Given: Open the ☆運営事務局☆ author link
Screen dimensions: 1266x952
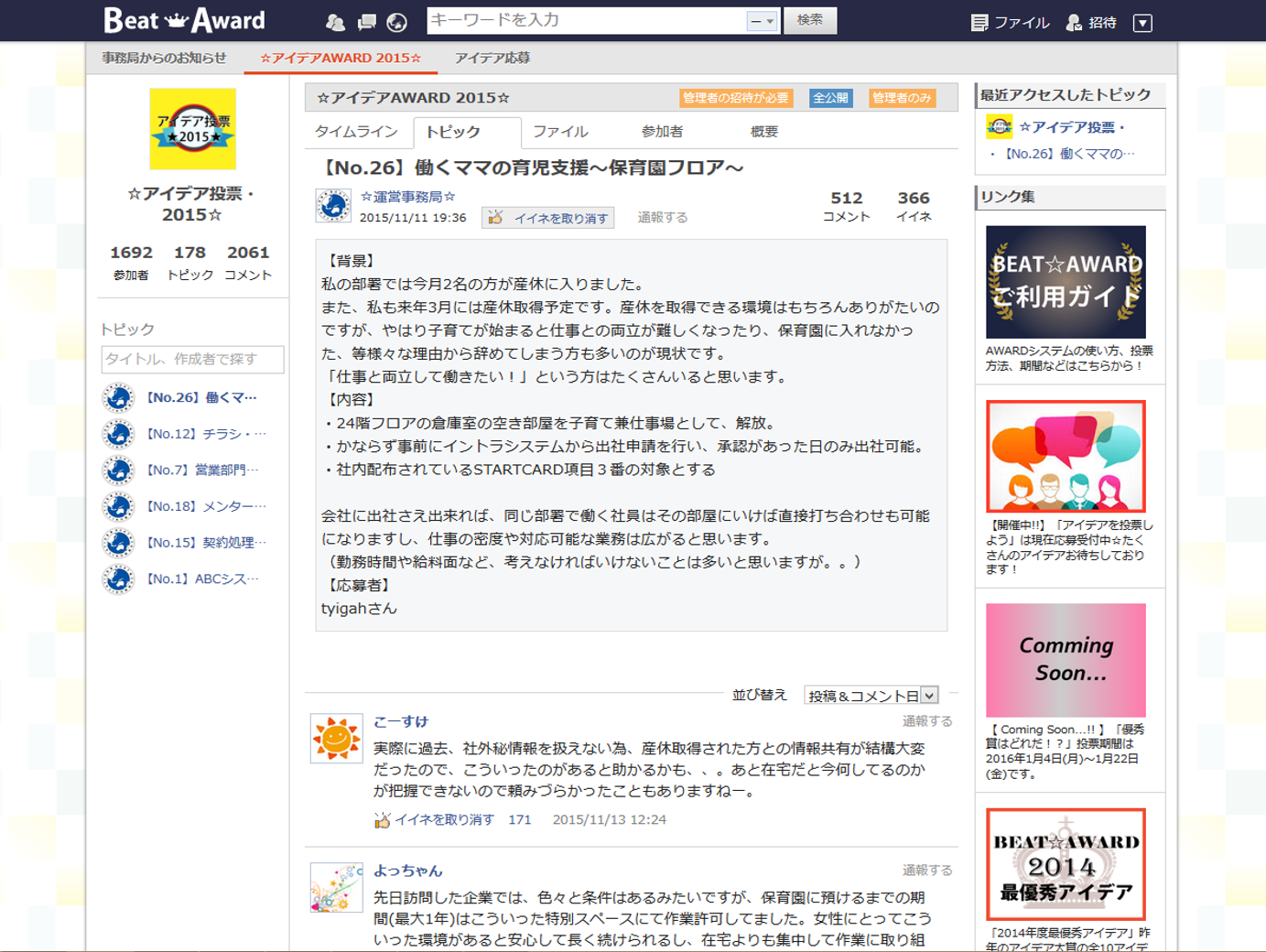Looking at the screenshot, I should click(407, 197).
